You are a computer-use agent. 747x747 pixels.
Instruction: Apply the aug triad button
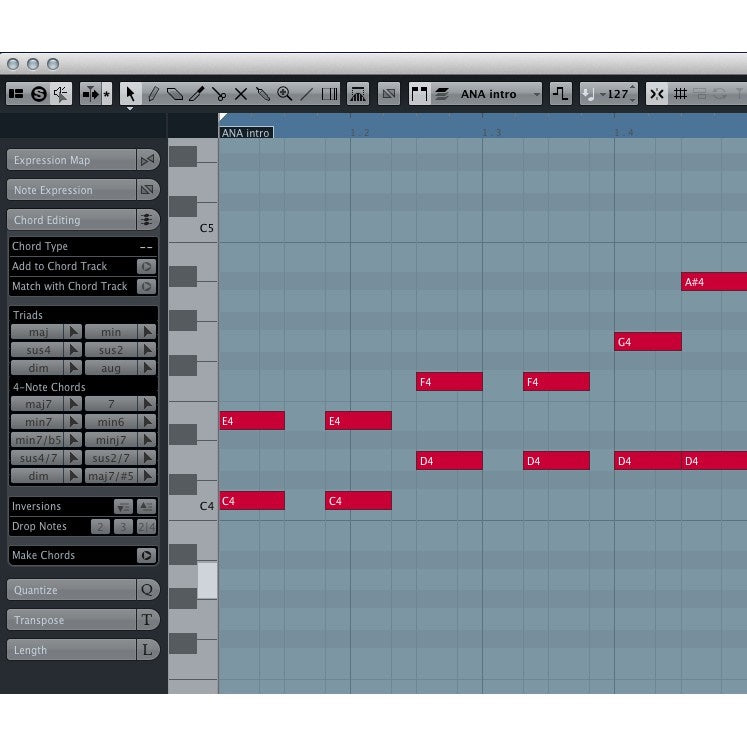111,368
